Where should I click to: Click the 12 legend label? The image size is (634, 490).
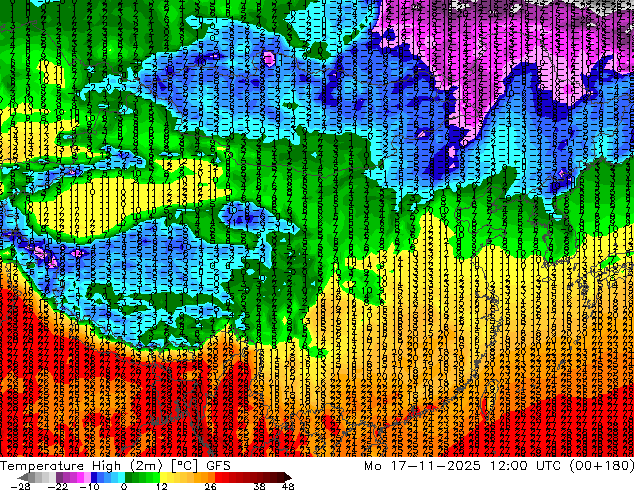(x=162, y=486)
